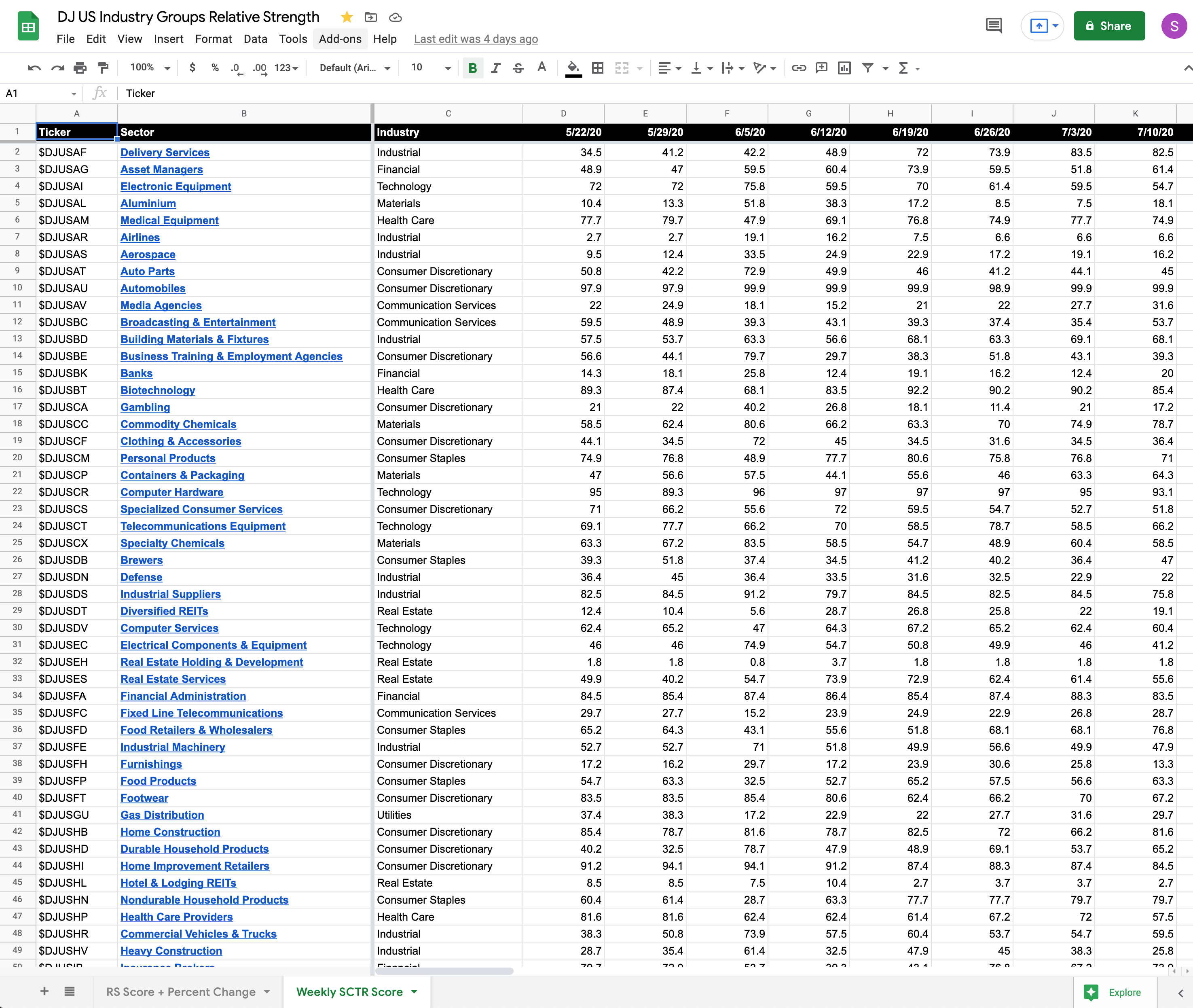The width and height of the screenshot is (1193, 1008).
Task: Click the undo icon in toolbar
Action: pyautogui.click(x=34, y=68)
